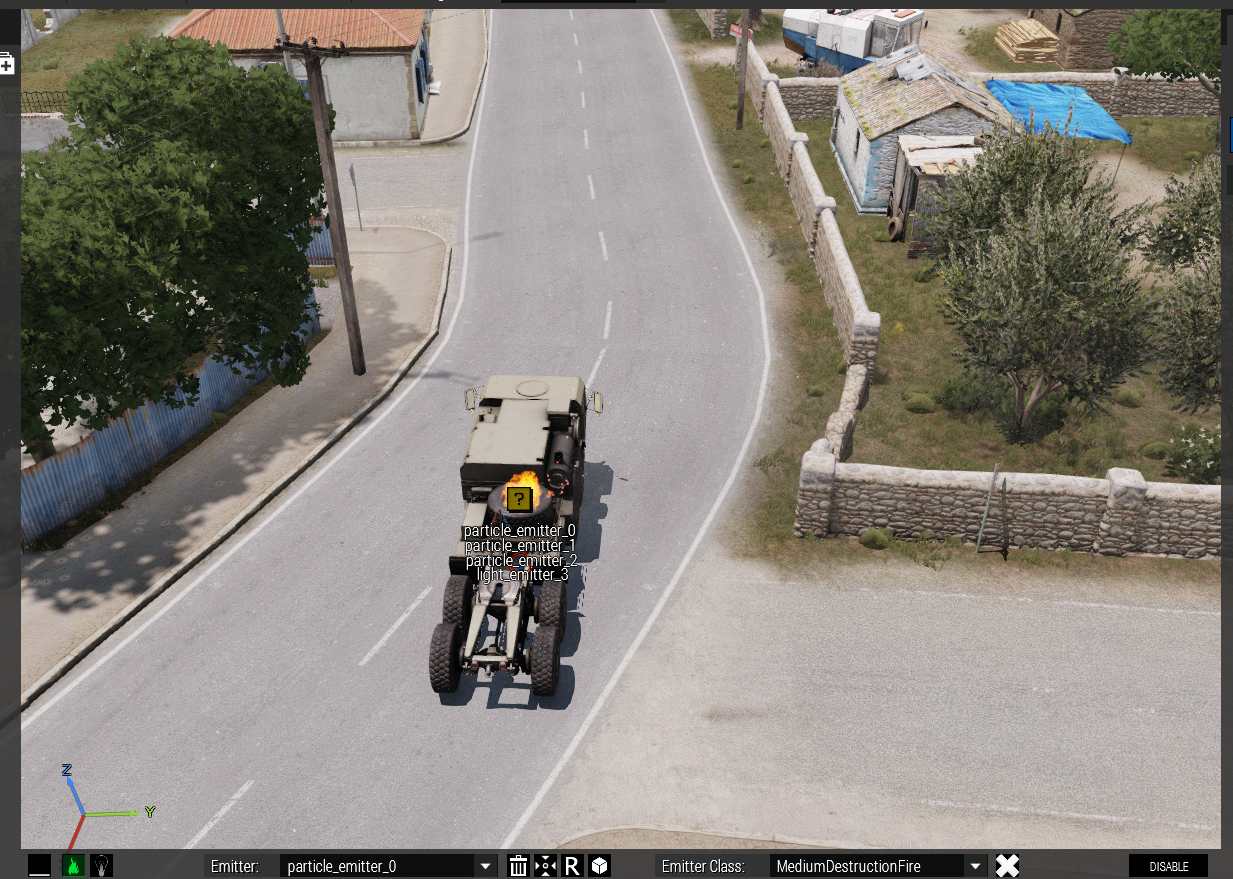The height and width of the screenshot is (879, 1233).
Task: Click the four-arrows move emitter icon
Action: [545, 866]
